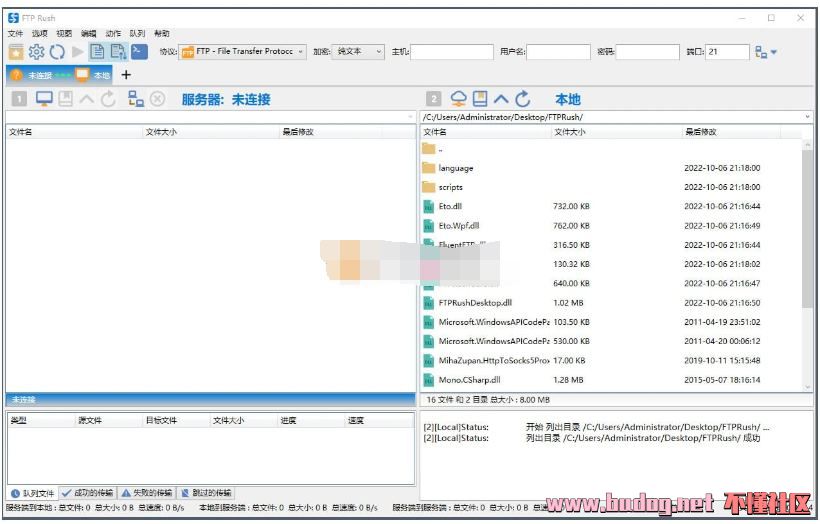Screen dimensions: 820x524
Task: Click the 密码 password input field
Action: [x=647, y=52]
